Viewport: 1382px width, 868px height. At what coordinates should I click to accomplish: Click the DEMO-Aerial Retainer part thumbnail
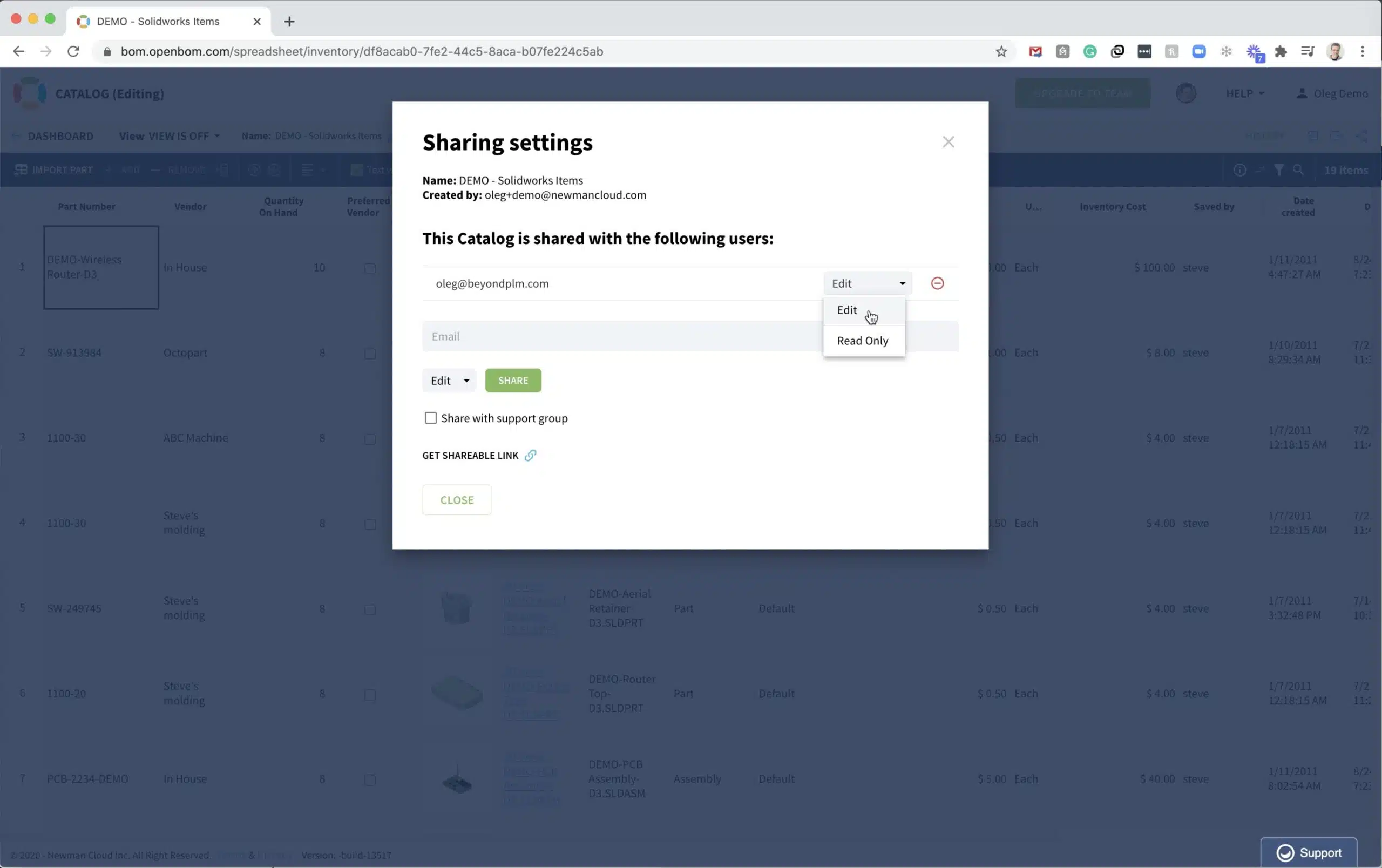tap(456, 607)
